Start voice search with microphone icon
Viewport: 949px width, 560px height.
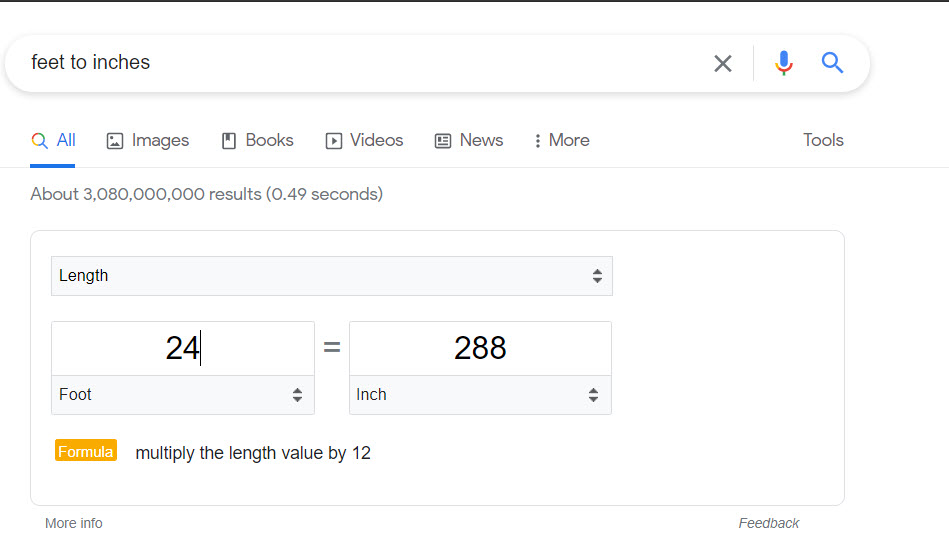784,62
